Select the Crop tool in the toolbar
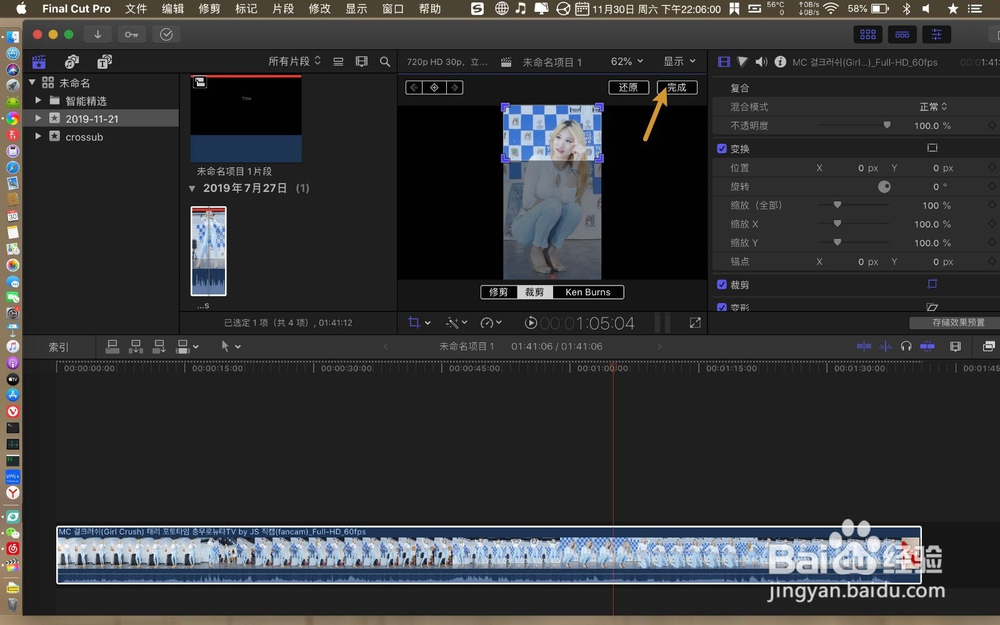Viewport: 1000px width, 625px height. coord(415,322)
